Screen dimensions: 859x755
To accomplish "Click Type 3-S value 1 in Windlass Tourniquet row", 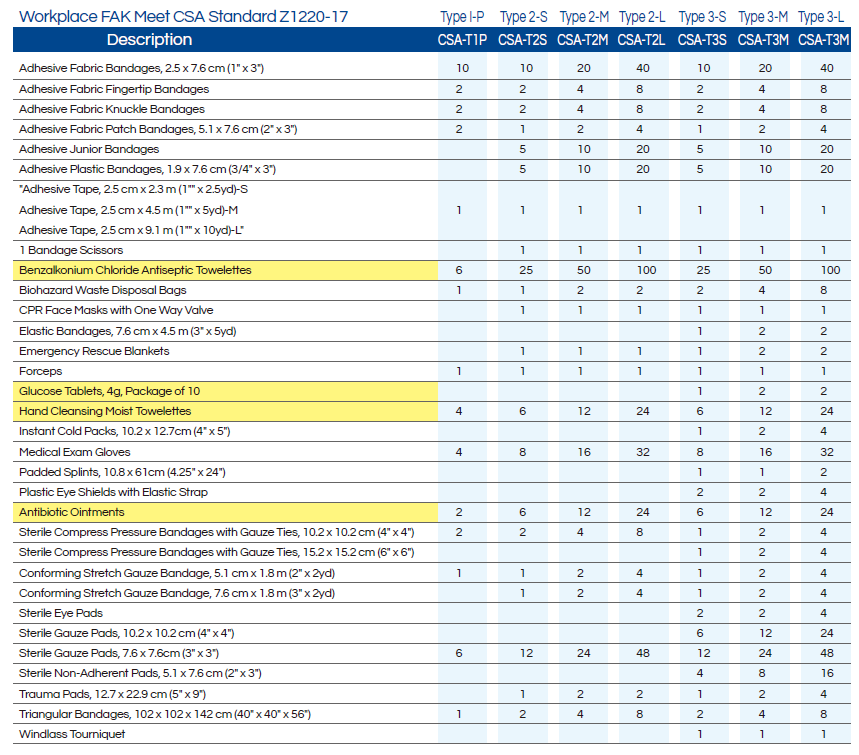I will [x=700, y=734].
